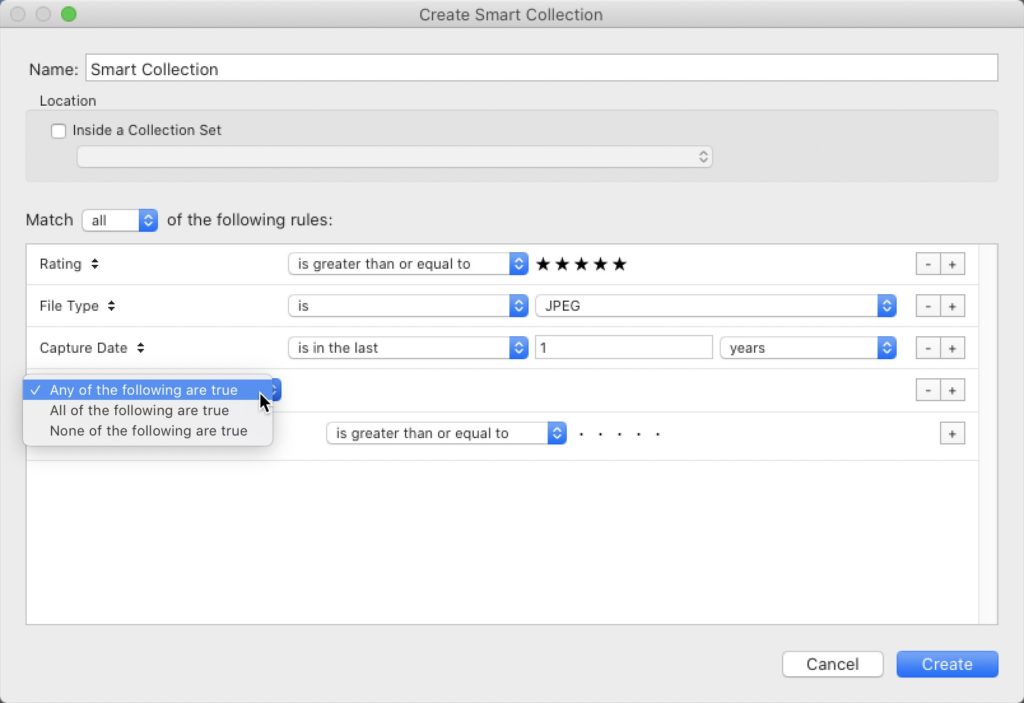Open the Capture Date criteria selector
The width and height of the screenshot is (1024, 703).
click(x=92, y=348)
